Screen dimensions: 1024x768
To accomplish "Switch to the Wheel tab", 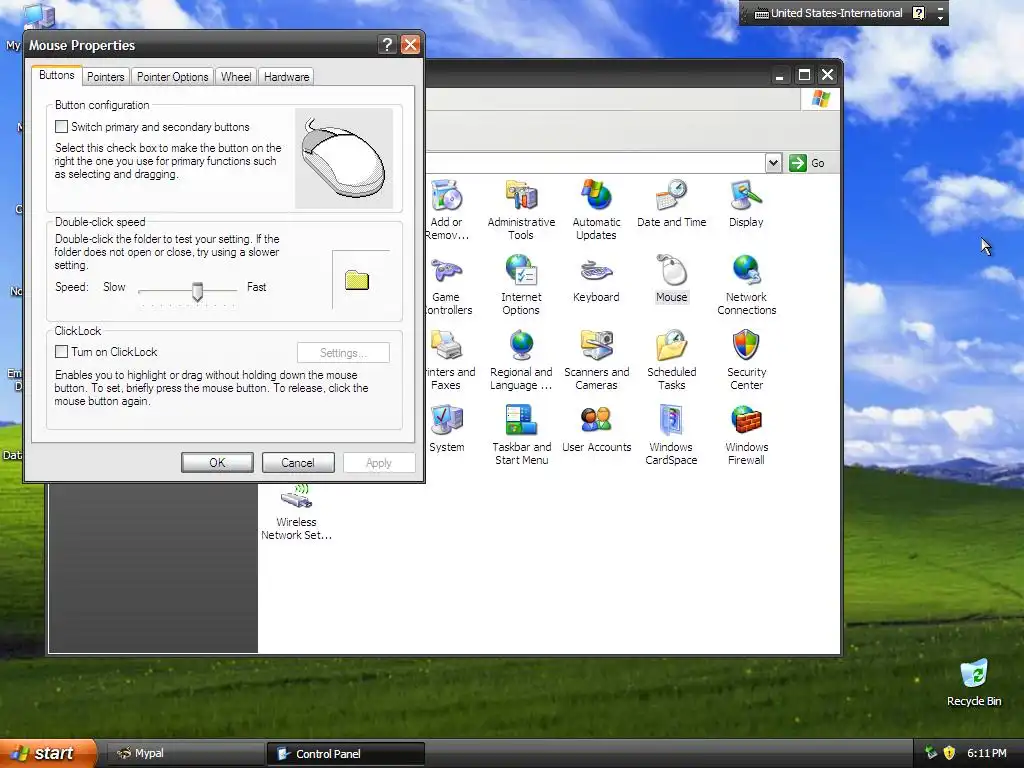I will point(236,76).
